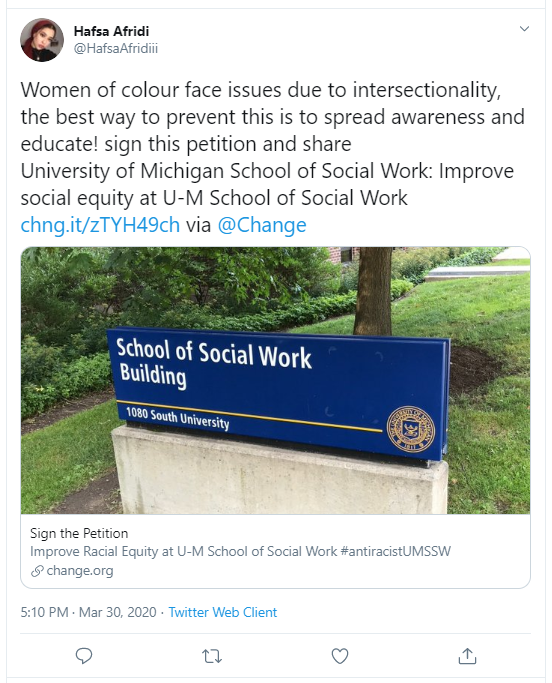Expand the tweet options chevron menu
This screenshot has width=552, height=683.
pyautogui.click(x=525, y=29)
